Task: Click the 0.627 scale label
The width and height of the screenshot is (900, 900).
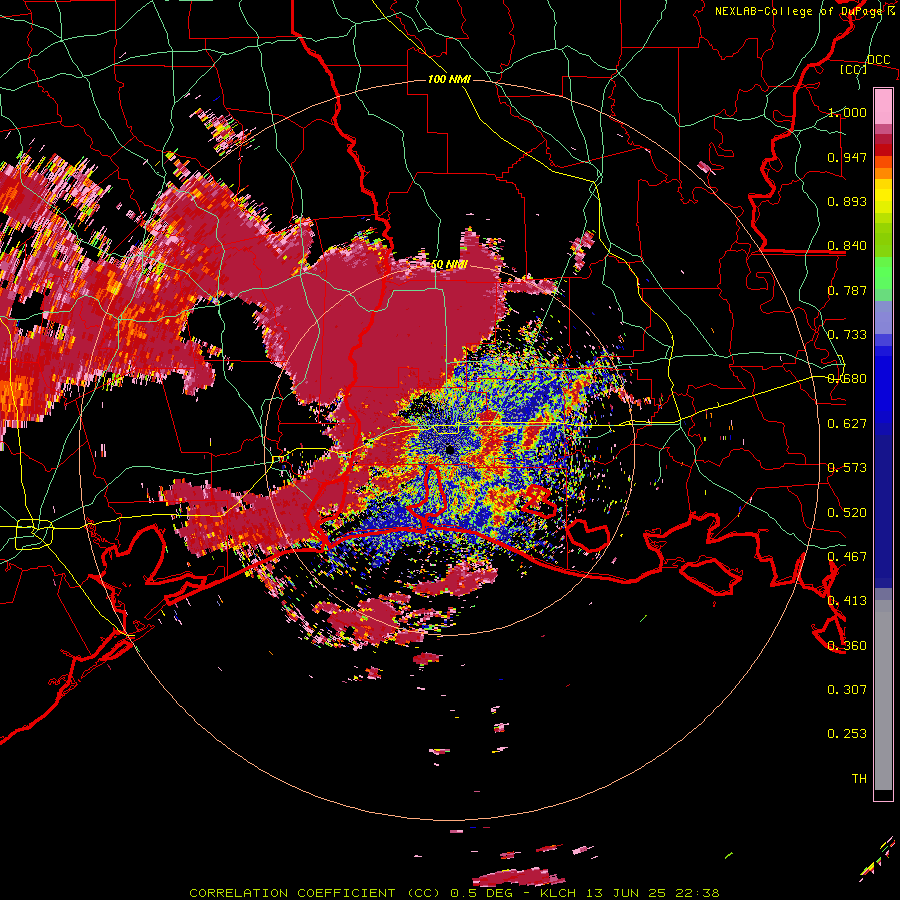Action: 847,424
